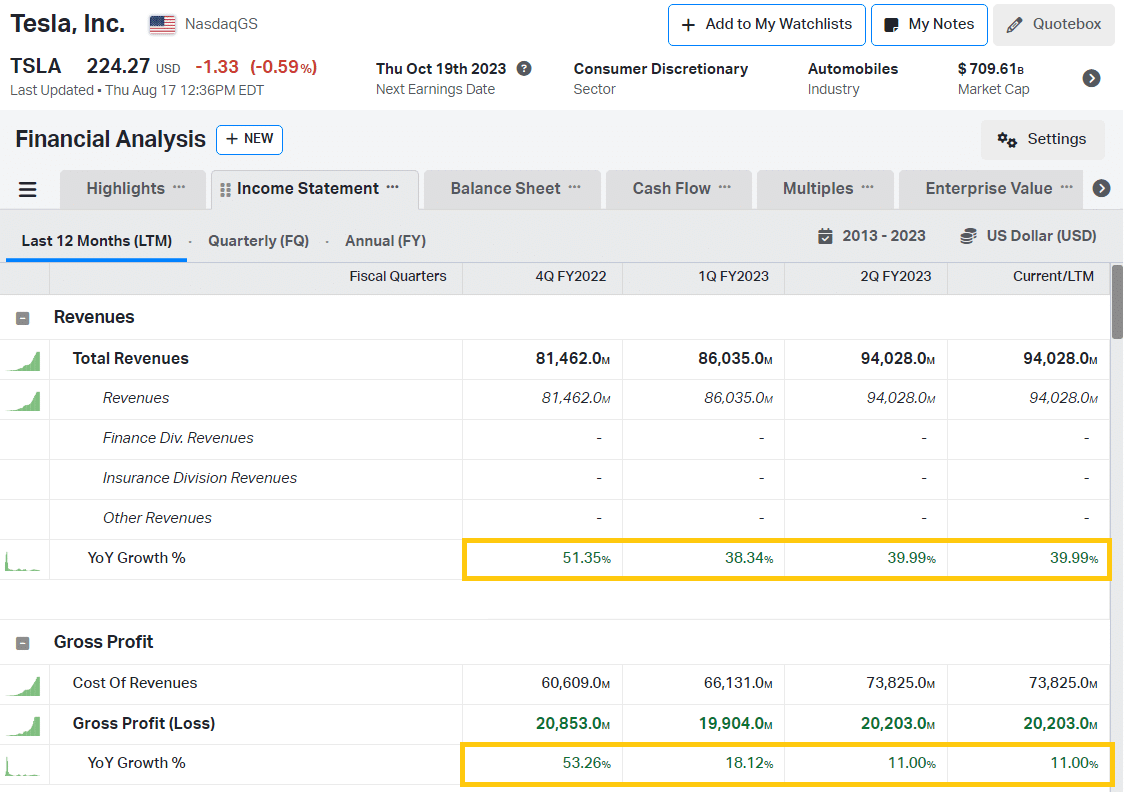Image resolution: width=1124 pixels, height=792 pixels.
Task: Open the Cash Flow tab options ellipsis
Action: [725, 188]
